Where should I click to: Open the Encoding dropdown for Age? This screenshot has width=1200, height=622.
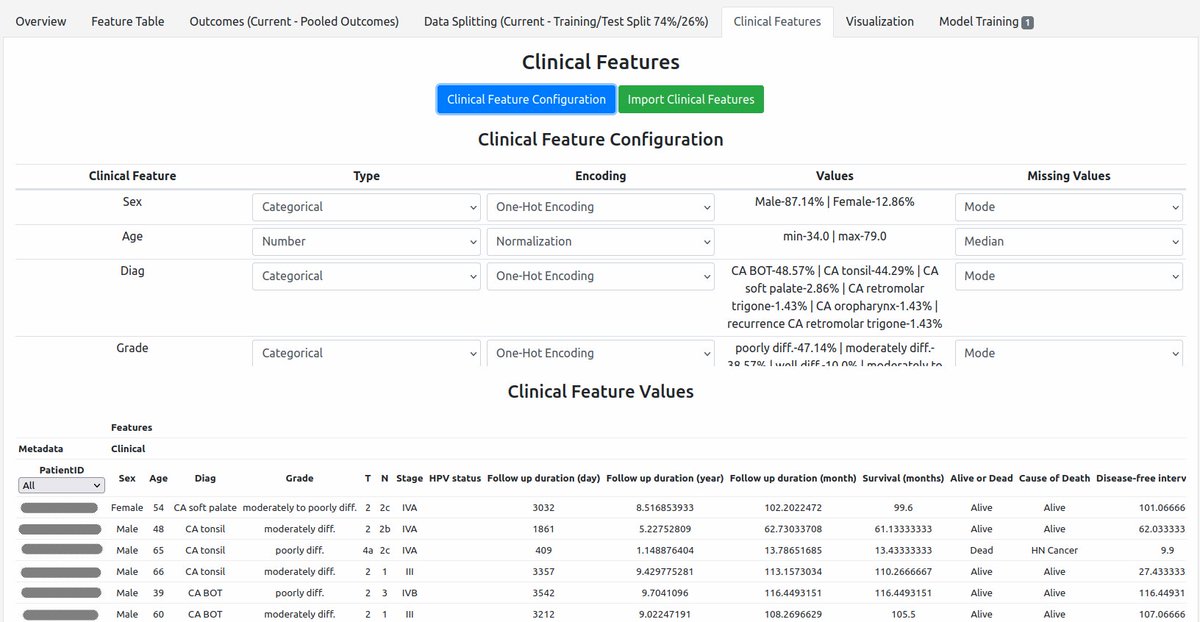tap(601, 241)
